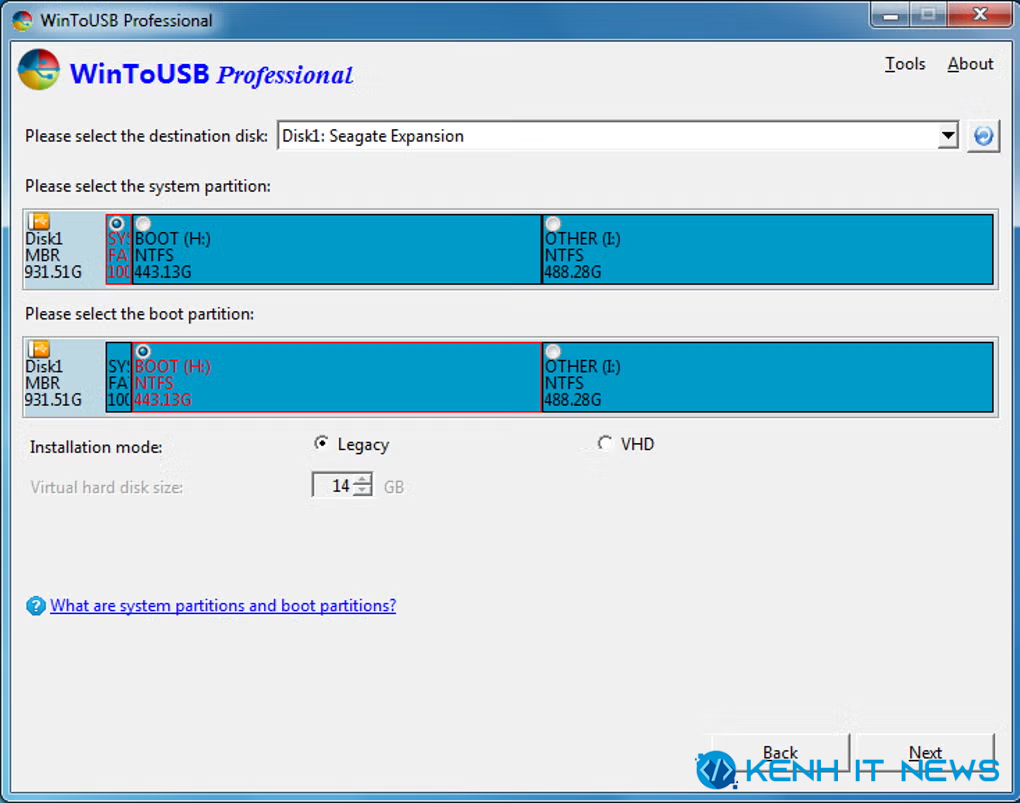Click the WinToUSB icon in the title bar

tap(22, 20)
